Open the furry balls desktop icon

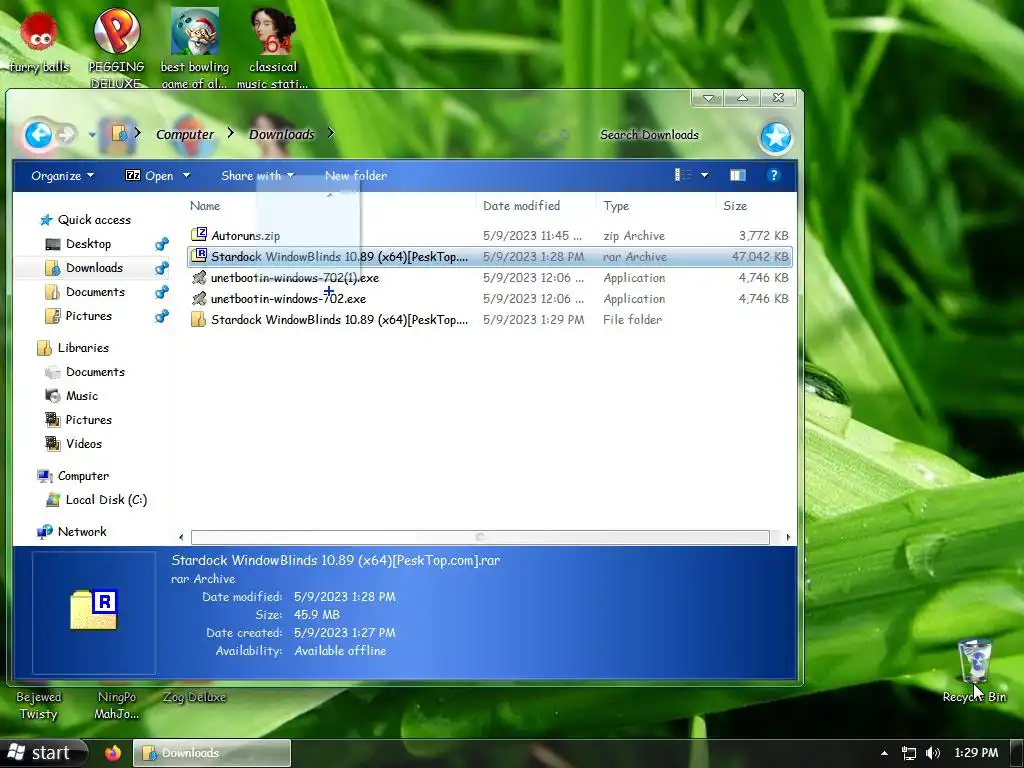click(39, 40)
